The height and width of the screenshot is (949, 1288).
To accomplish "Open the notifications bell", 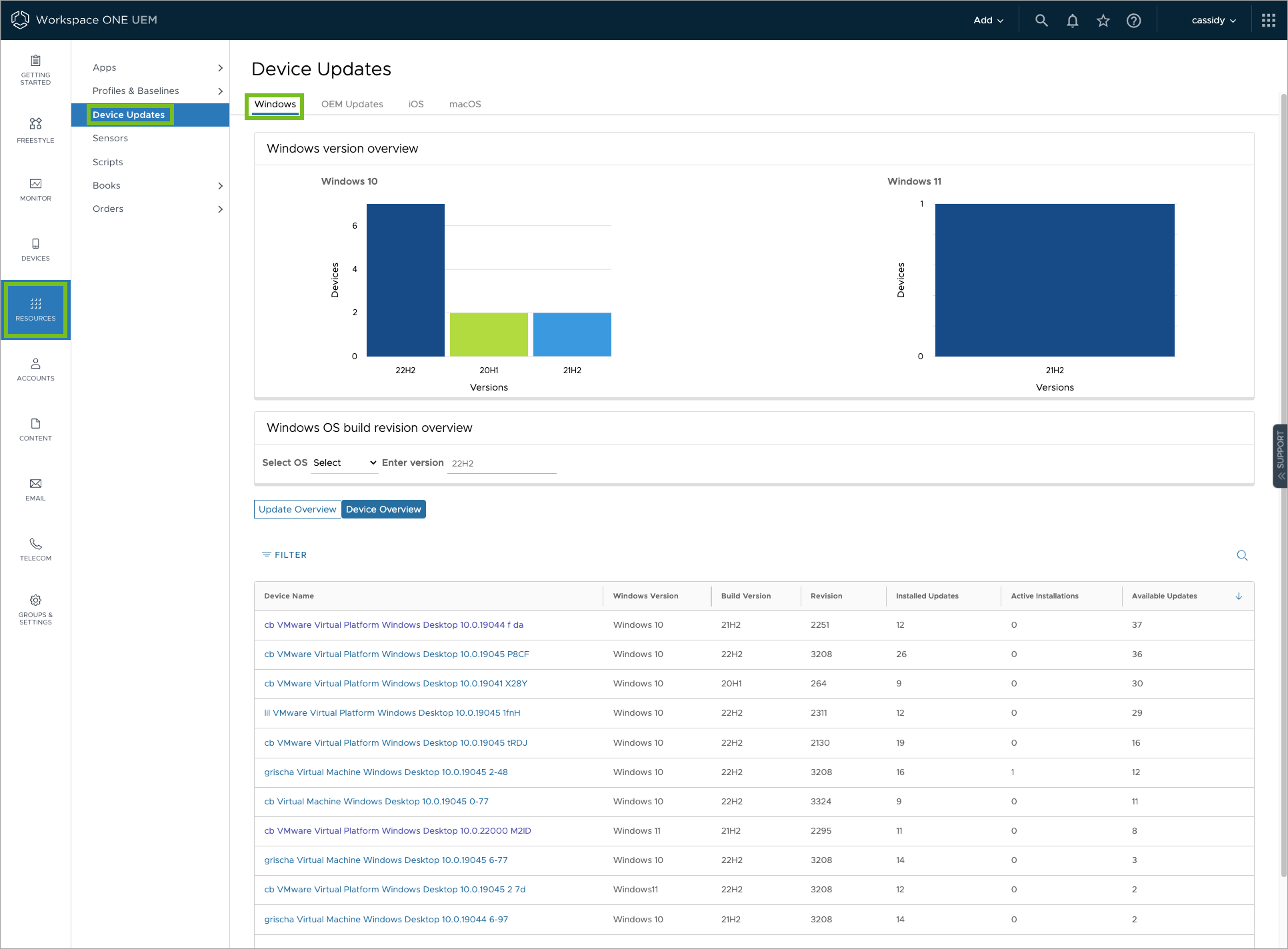I will [1072, 21].
